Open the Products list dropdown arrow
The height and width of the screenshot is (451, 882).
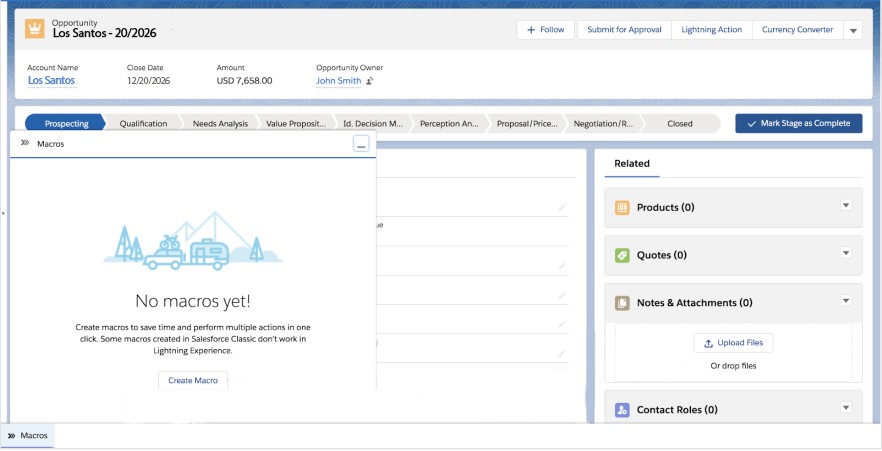coord(846,205)
